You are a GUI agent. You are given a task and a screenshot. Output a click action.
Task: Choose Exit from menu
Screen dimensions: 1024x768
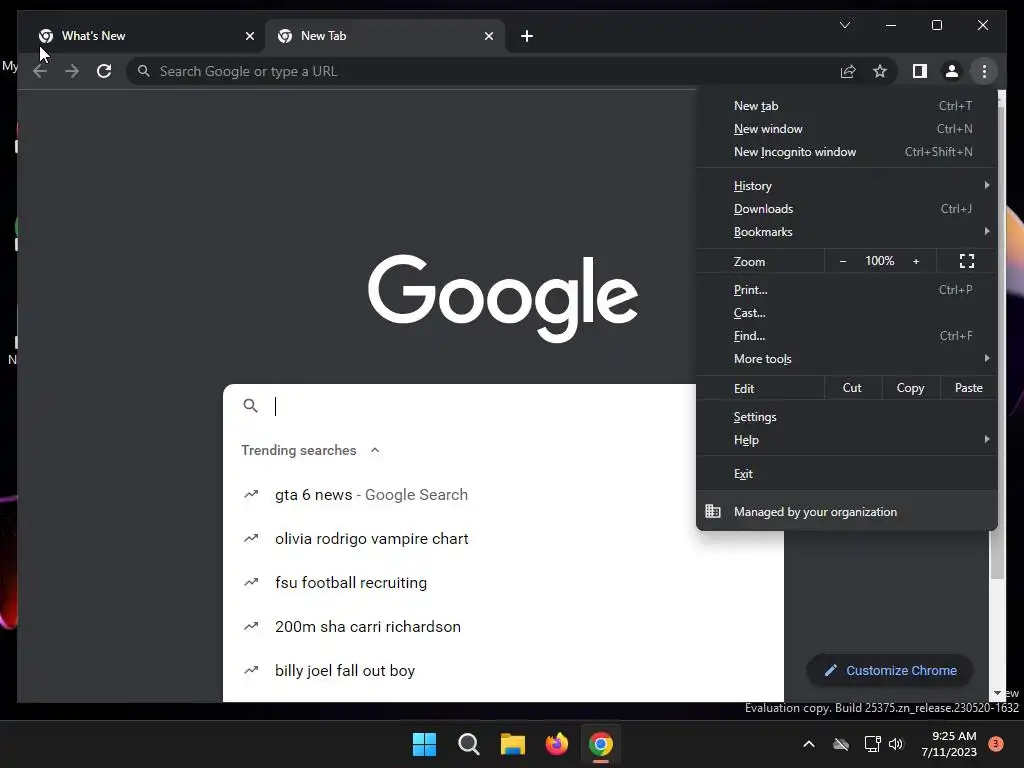pos(846,473)
